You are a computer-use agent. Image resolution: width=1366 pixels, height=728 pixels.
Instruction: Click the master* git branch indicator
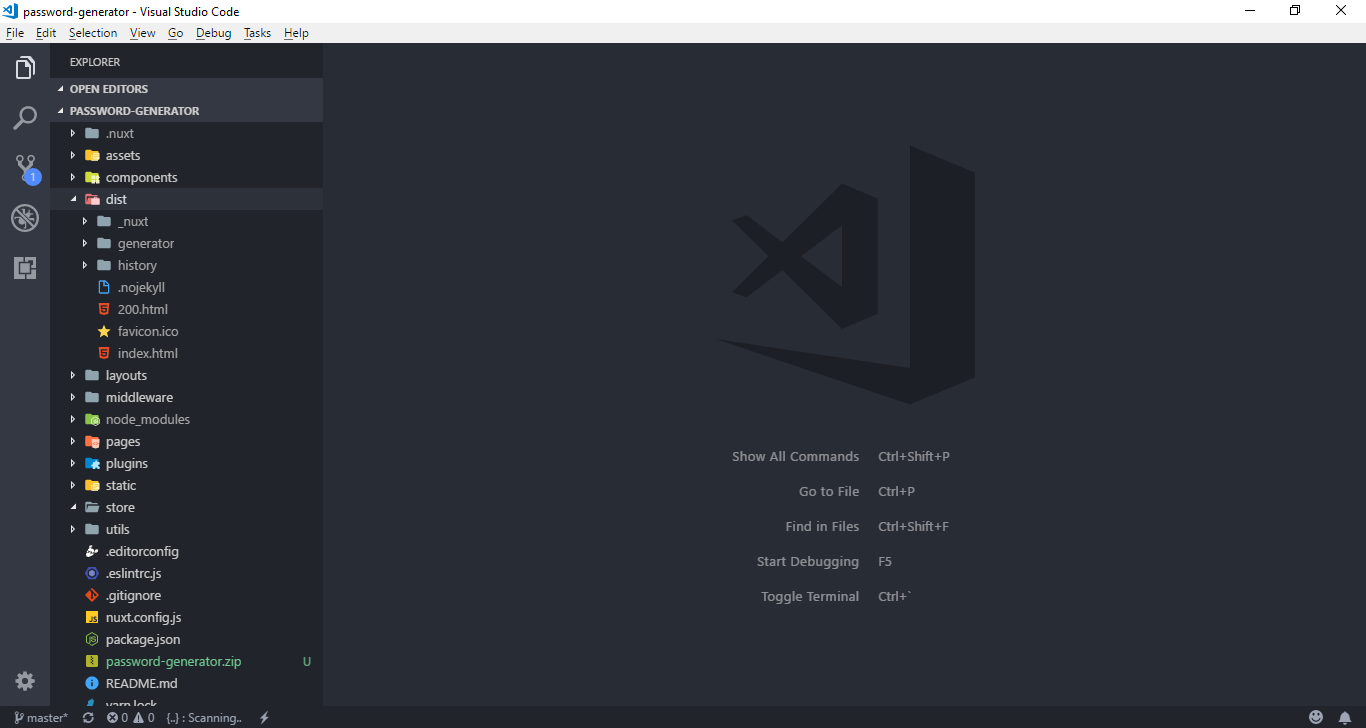click(41, 718)
